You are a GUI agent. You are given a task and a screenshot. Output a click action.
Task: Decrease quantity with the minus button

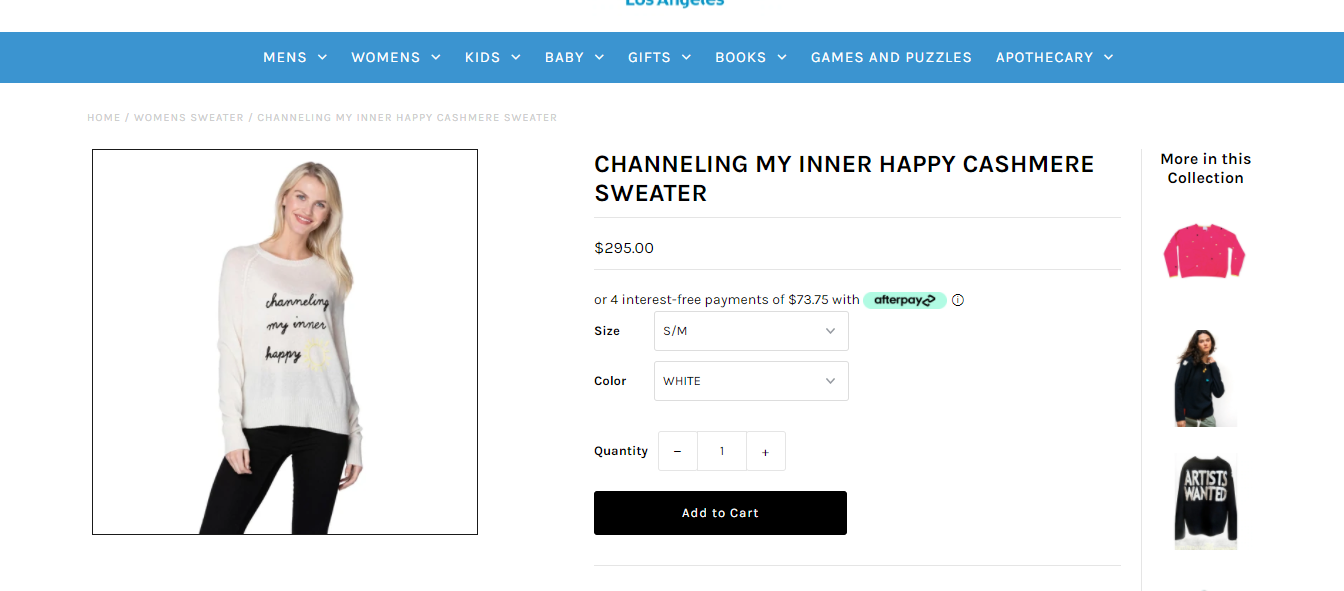tap(678, 452)
